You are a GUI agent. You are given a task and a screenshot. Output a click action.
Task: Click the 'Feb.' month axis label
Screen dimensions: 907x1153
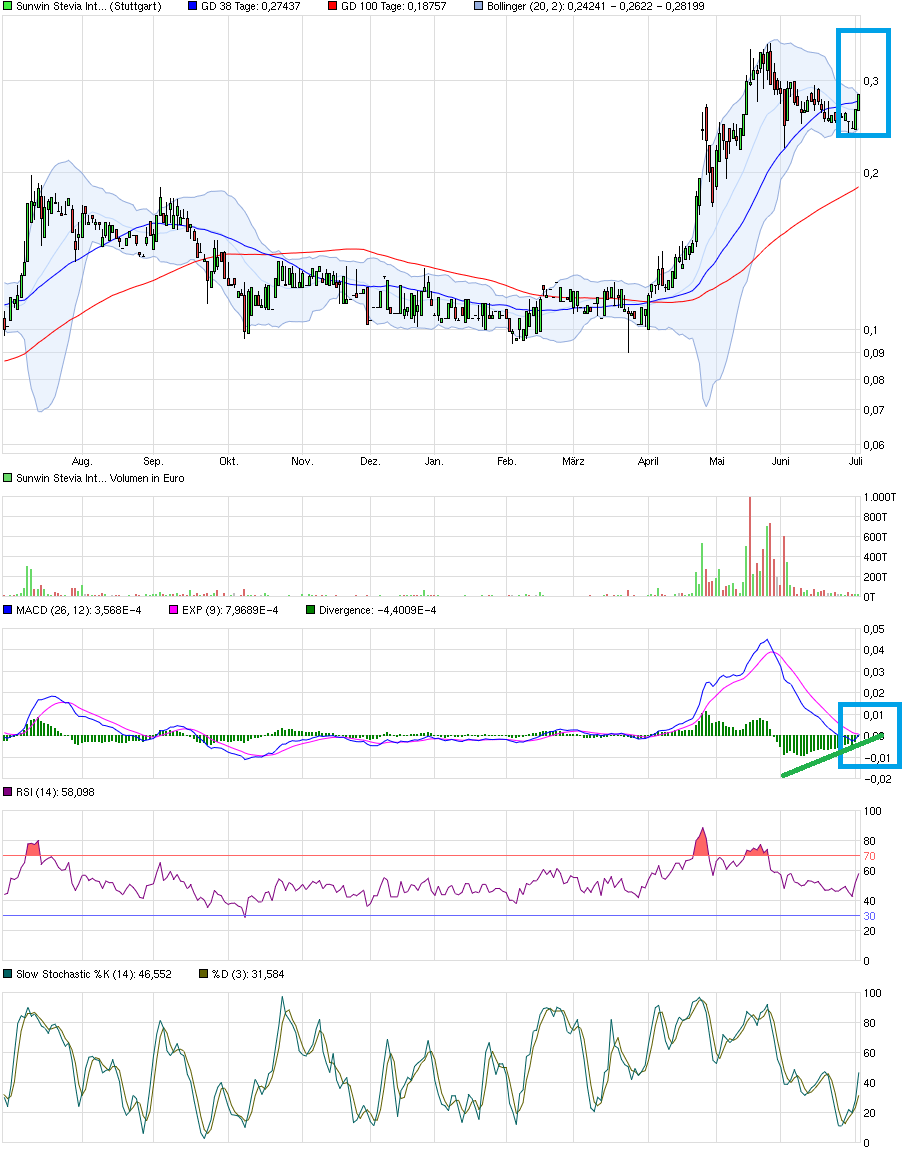507,461
